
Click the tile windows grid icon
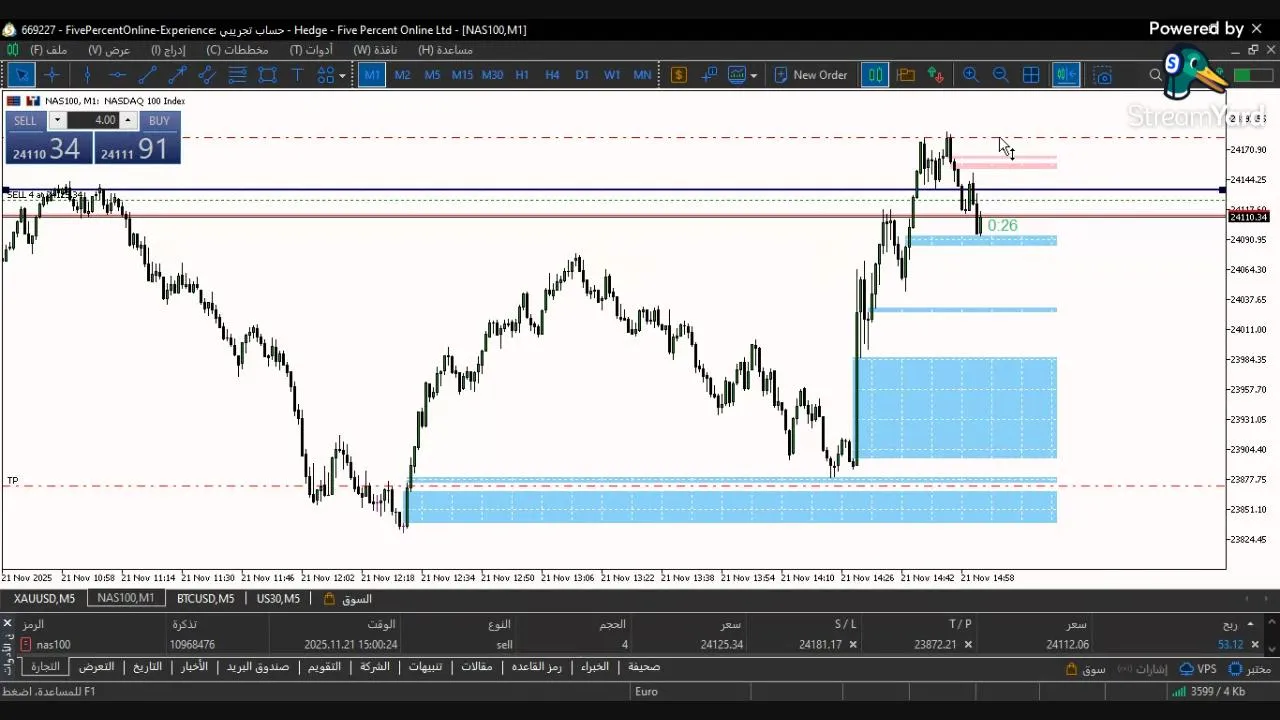pyautogui.click(x=1031, y=75)
